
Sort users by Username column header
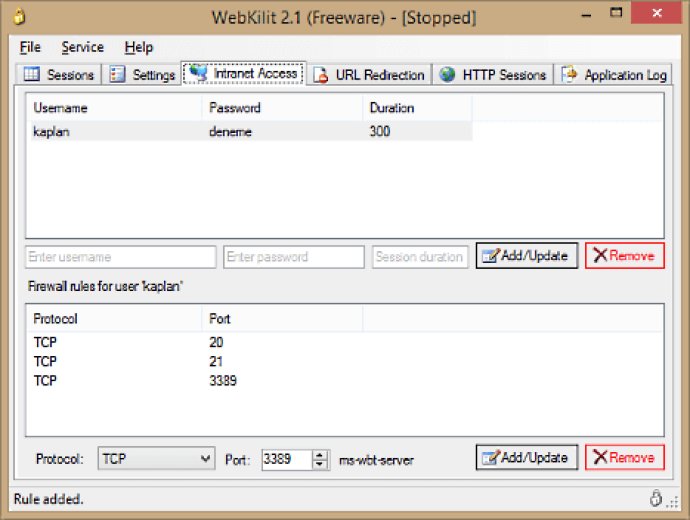(114, 108)
